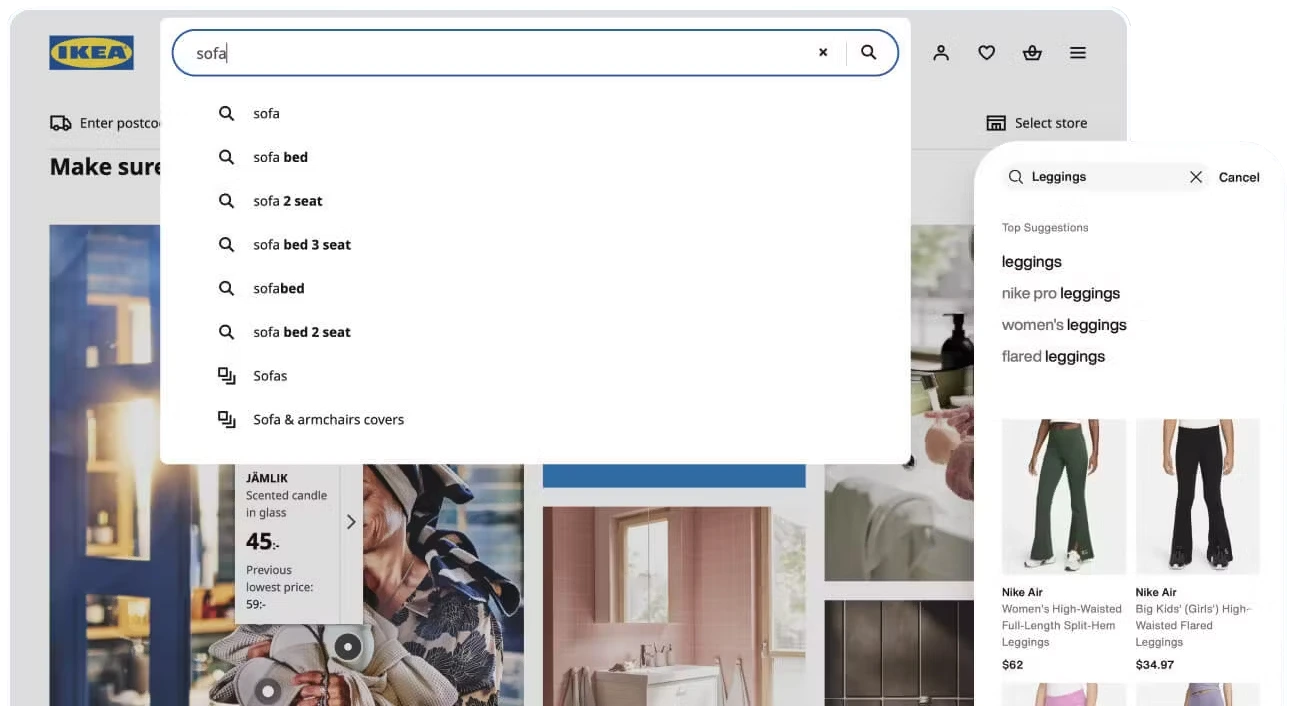Open 'Sofa & armchairs covers' category
The image size is (1295, 706).
tap(328, 420)
